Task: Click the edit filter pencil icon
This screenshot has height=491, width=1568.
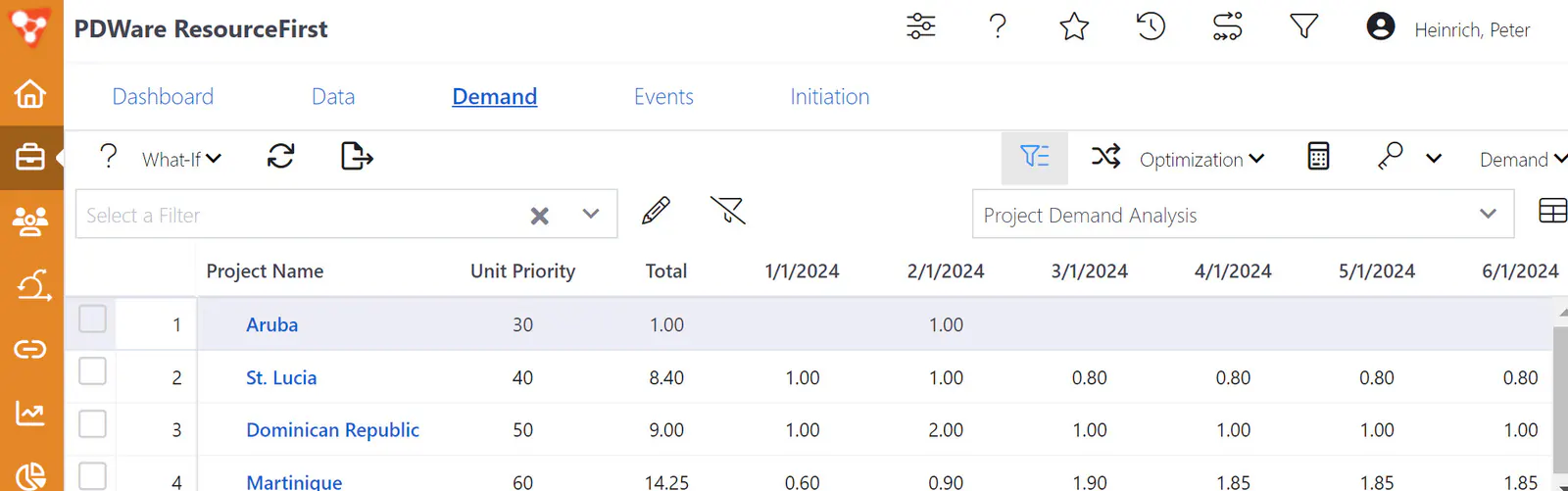Action: click(656, 211)
